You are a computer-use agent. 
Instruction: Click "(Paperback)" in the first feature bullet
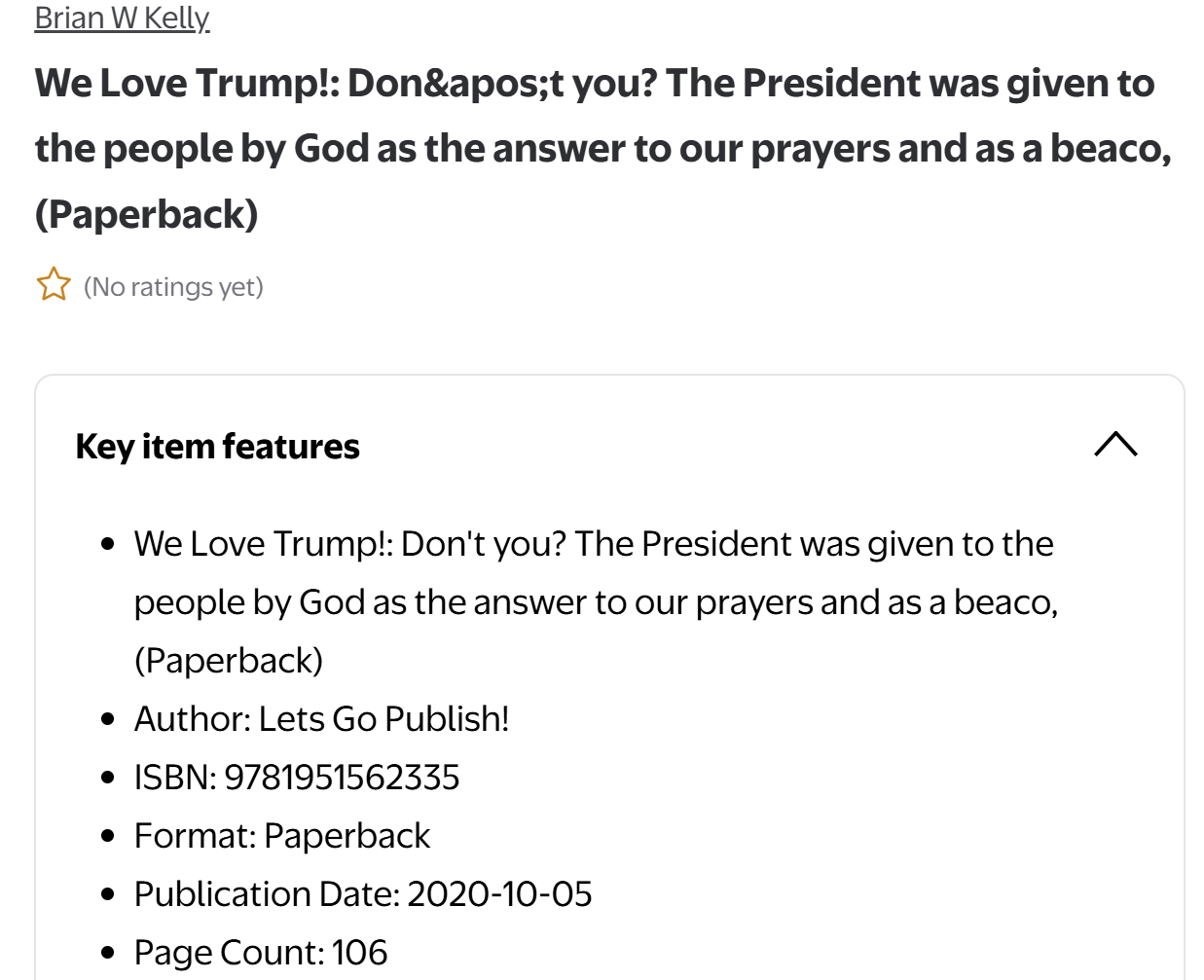(x=229, y=661)
